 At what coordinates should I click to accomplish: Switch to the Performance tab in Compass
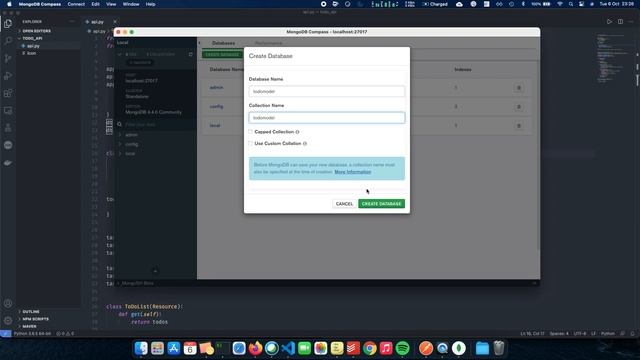coord(268,43)
